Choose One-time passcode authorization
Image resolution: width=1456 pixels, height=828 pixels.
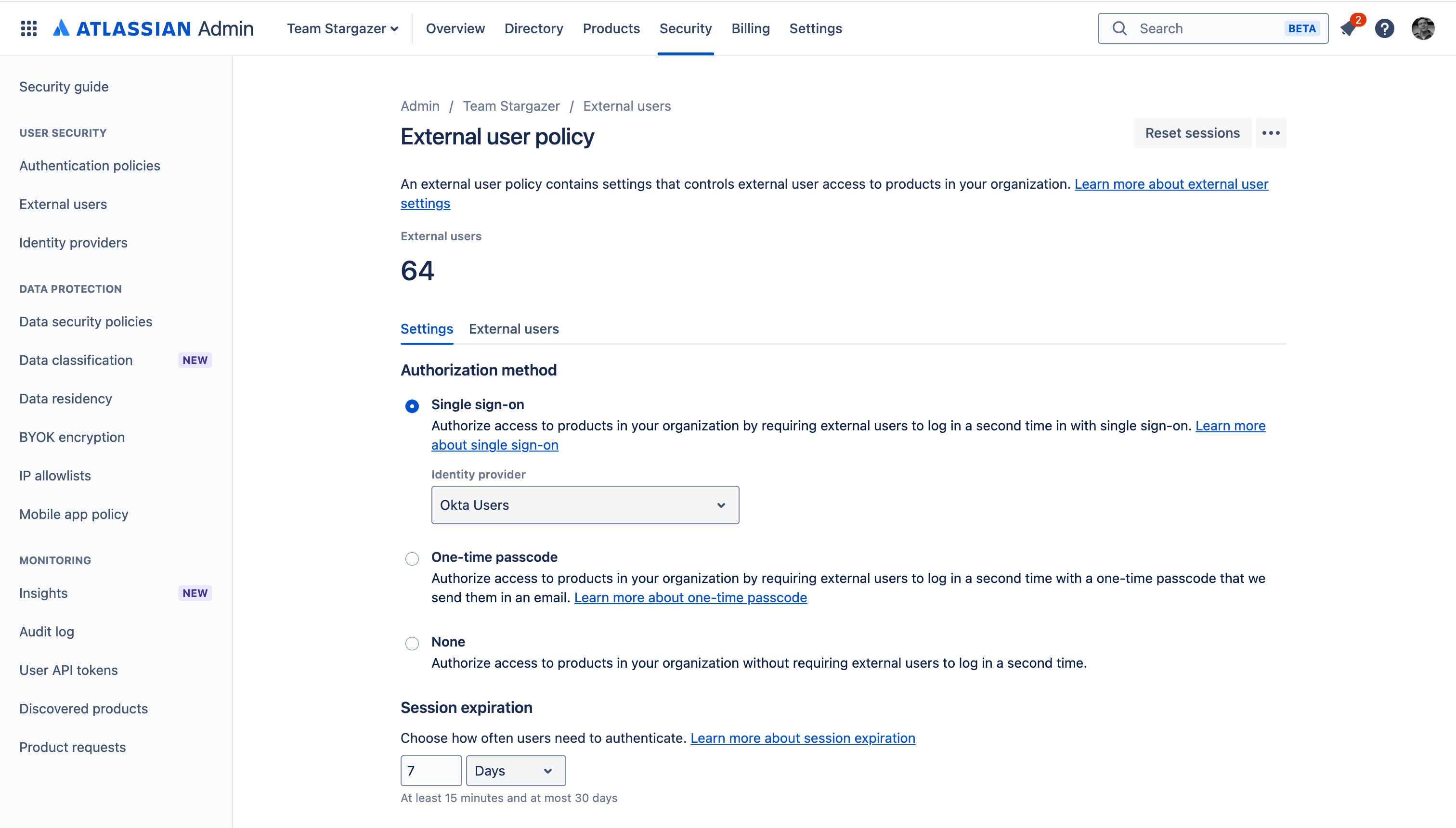pos(411,558)
